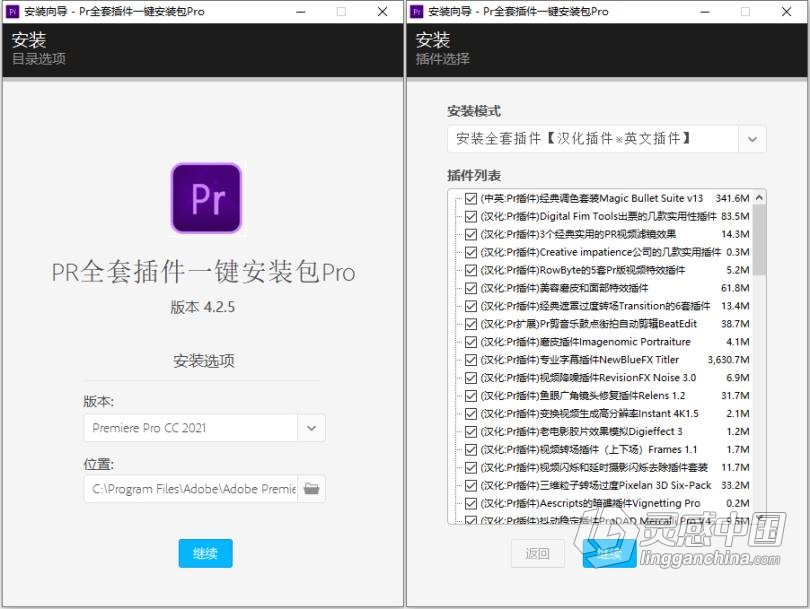Toggle the Instant 4K1.5 plugin checkbox
The height and width of the screenshot is (609, 810).
471,414
